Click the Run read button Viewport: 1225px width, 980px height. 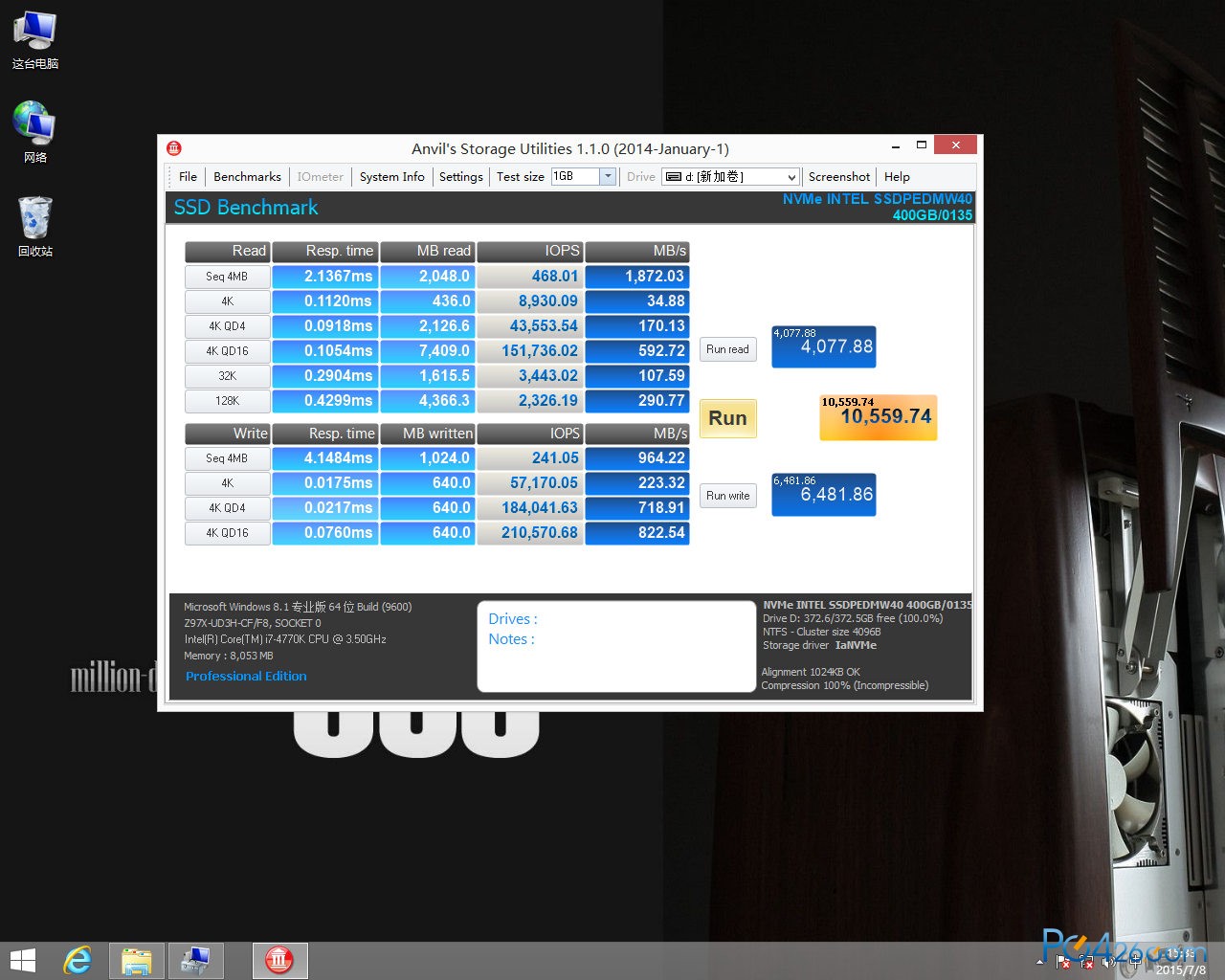point(727,349)
